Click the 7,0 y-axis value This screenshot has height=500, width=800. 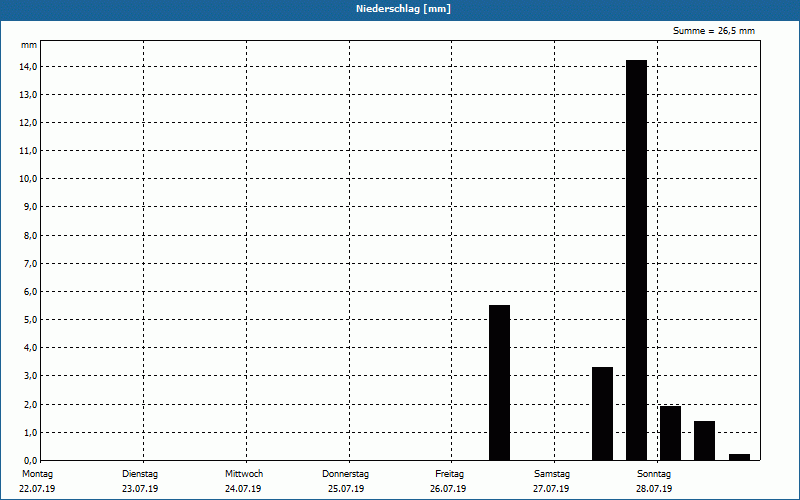(x=30, y=264)
